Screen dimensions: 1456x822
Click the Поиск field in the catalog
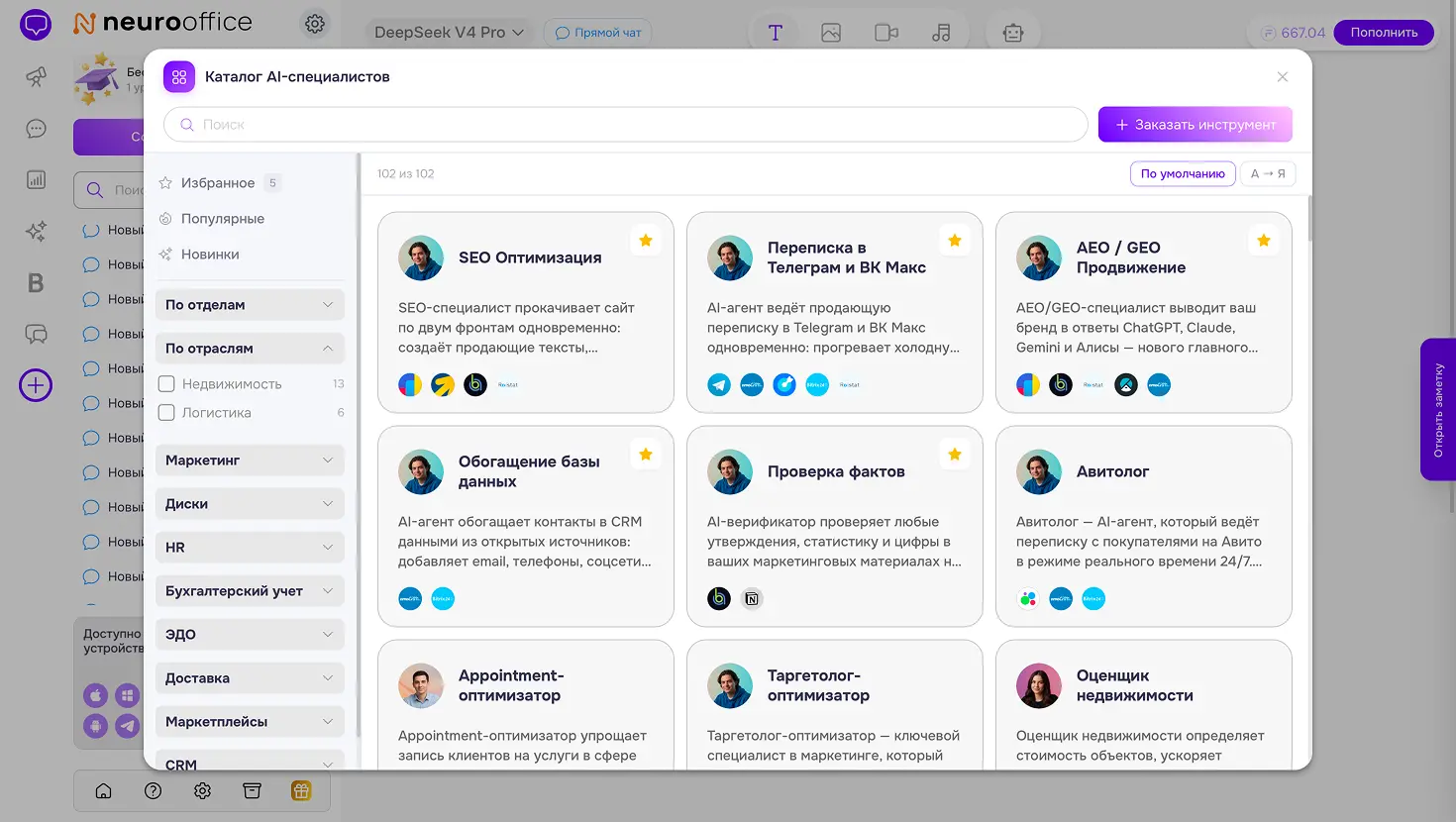[x=626, y=125]
